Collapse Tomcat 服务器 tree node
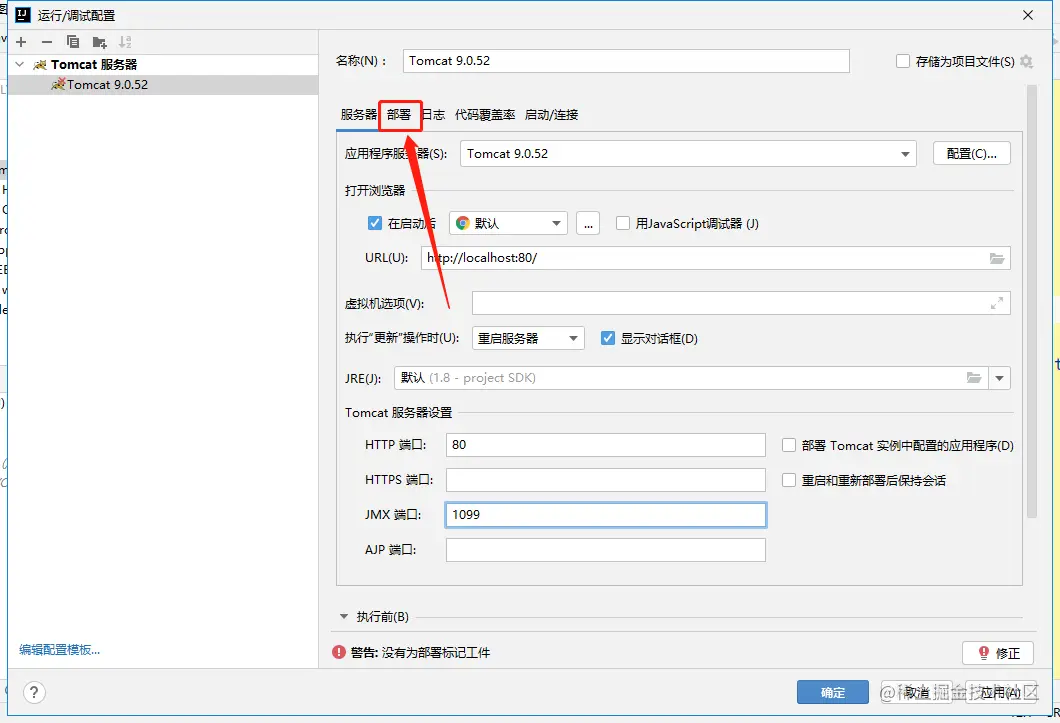Screen dimensions: 1060x723 coord(20,64)
